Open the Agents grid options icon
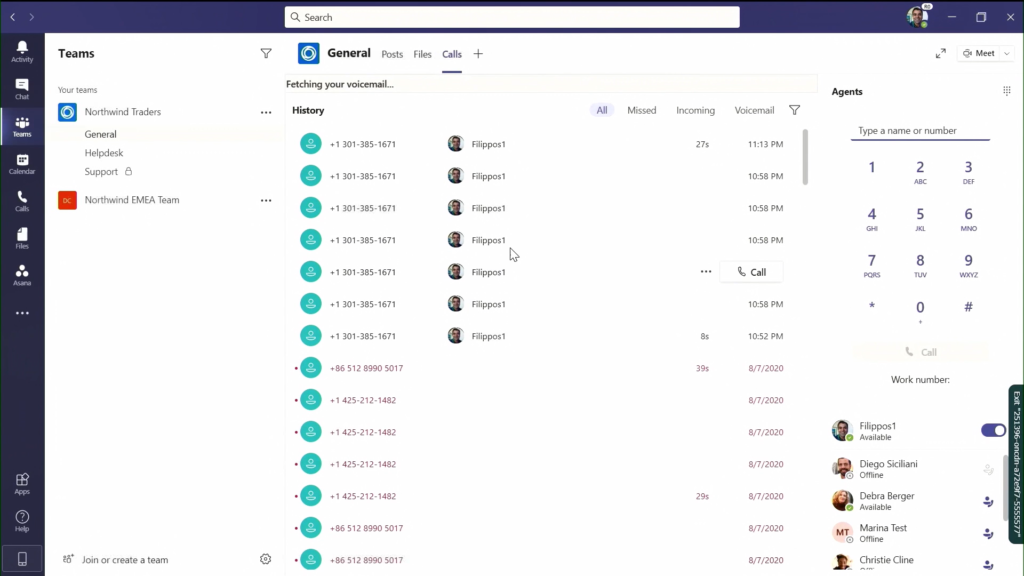Image resolution: width=1024 pixels, height=576 pixels. point(1006,91)
